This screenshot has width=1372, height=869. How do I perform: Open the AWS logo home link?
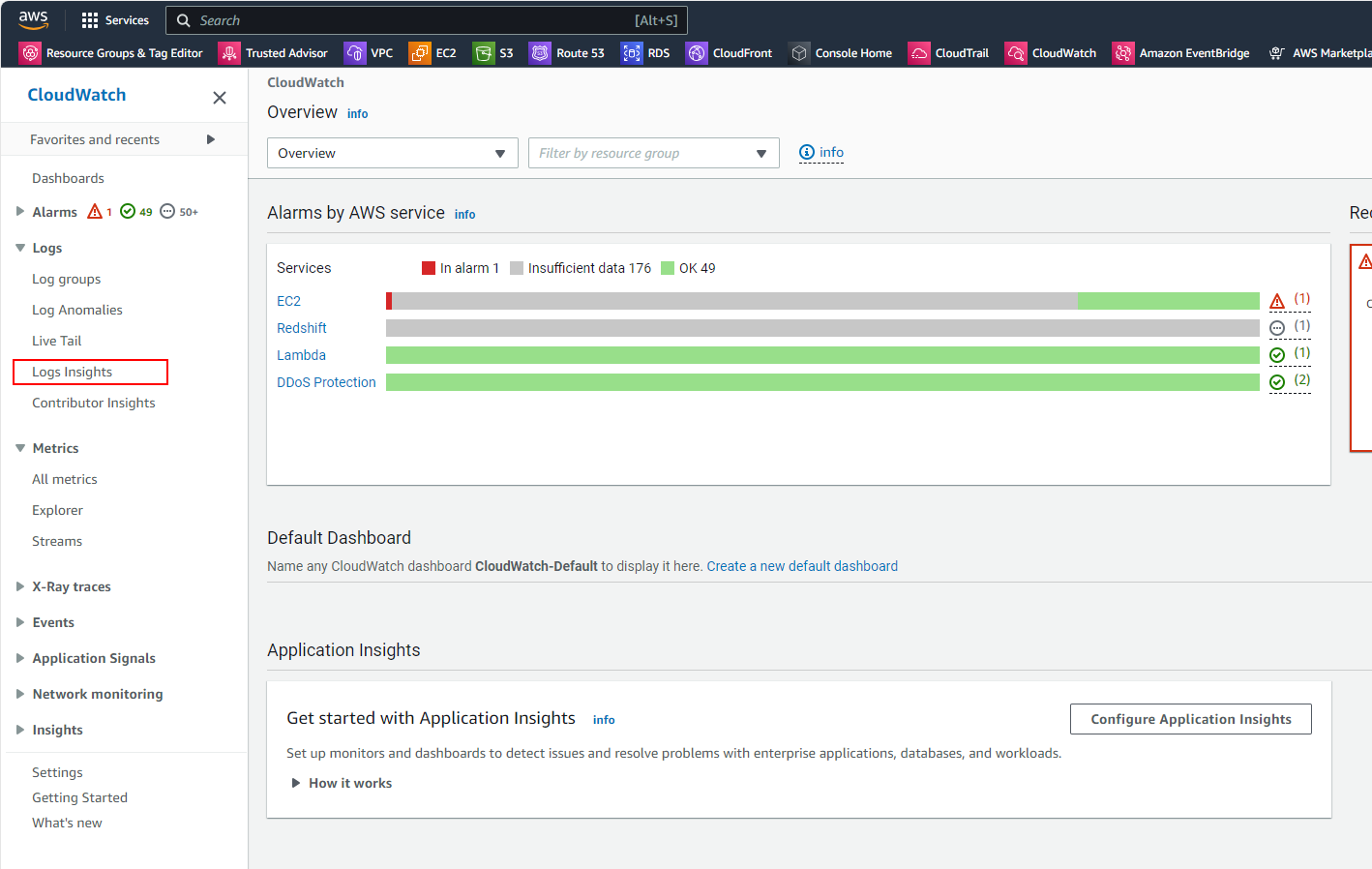(x=33, y=19)
